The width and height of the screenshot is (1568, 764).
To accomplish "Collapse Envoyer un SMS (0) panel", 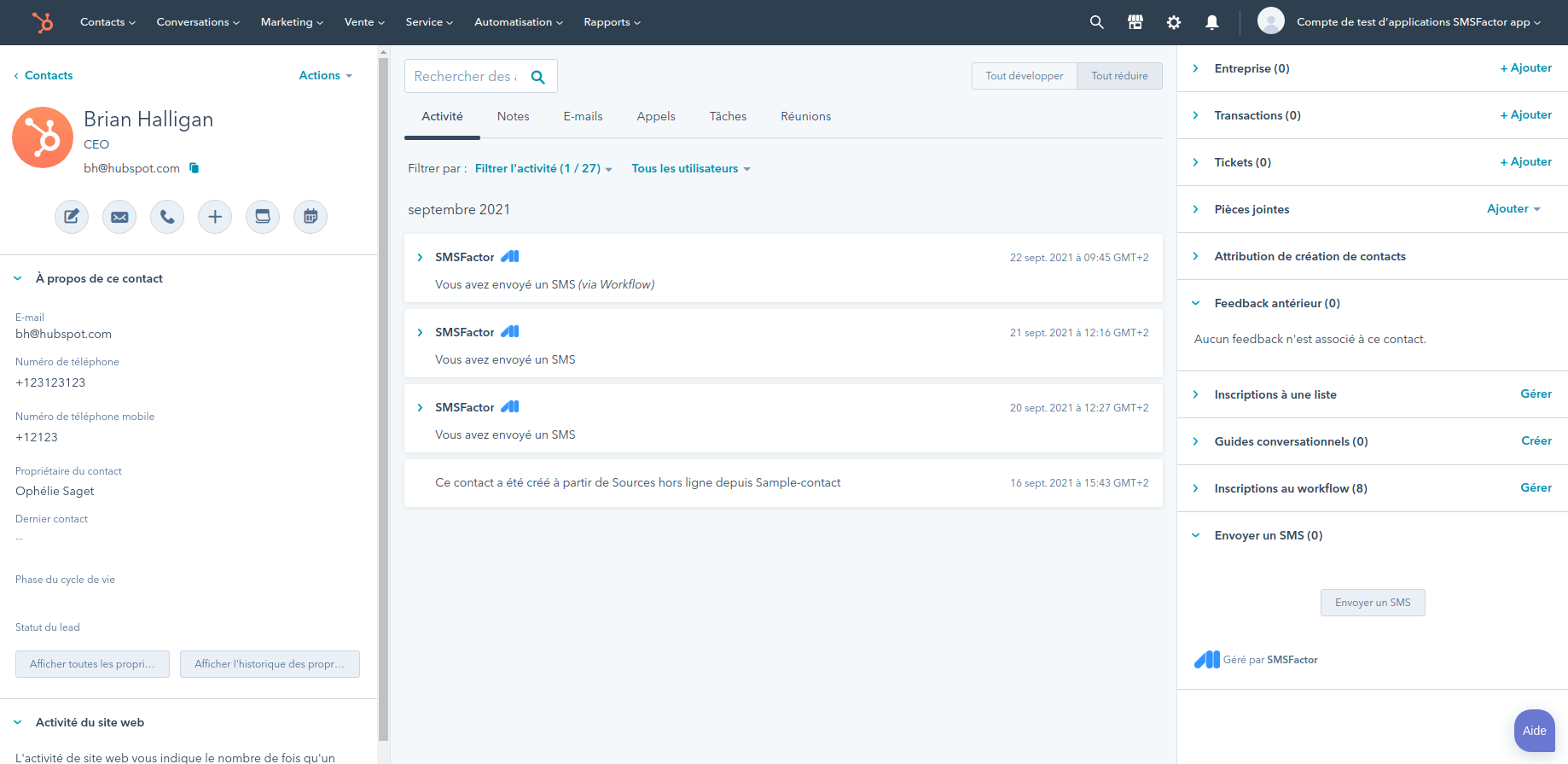I will pyautogui.click(x=1196, y=535).
